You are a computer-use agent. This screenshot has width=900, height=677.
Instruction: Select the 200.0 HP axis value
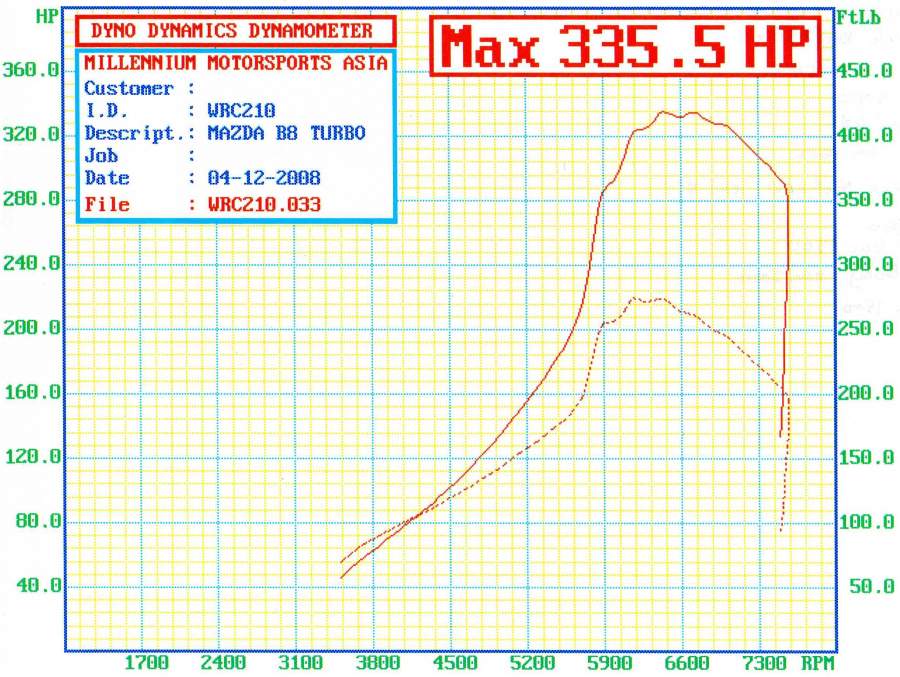click(x=35, y=329)
